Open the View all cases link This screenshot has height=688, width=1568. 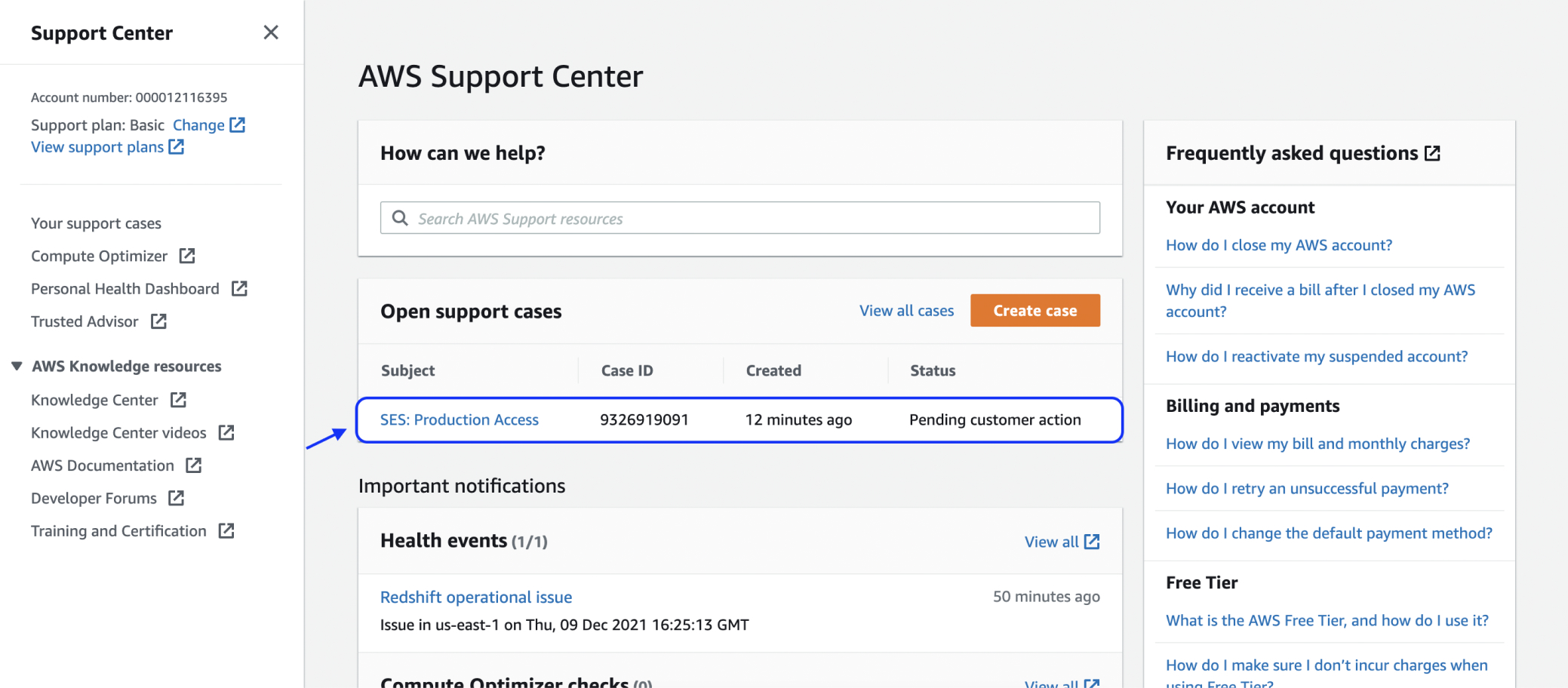tap(905, 310)
